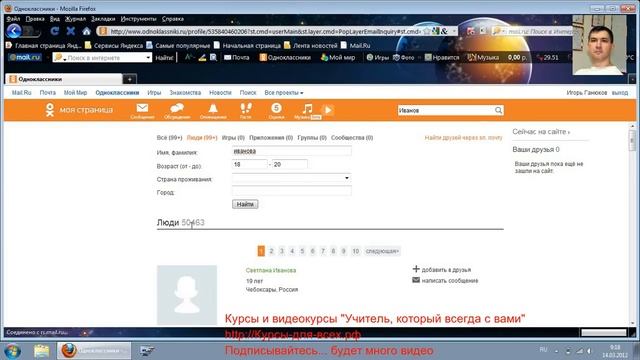Click добавить в друзья plus icon
640x360 pixels.
coord(416,269)
